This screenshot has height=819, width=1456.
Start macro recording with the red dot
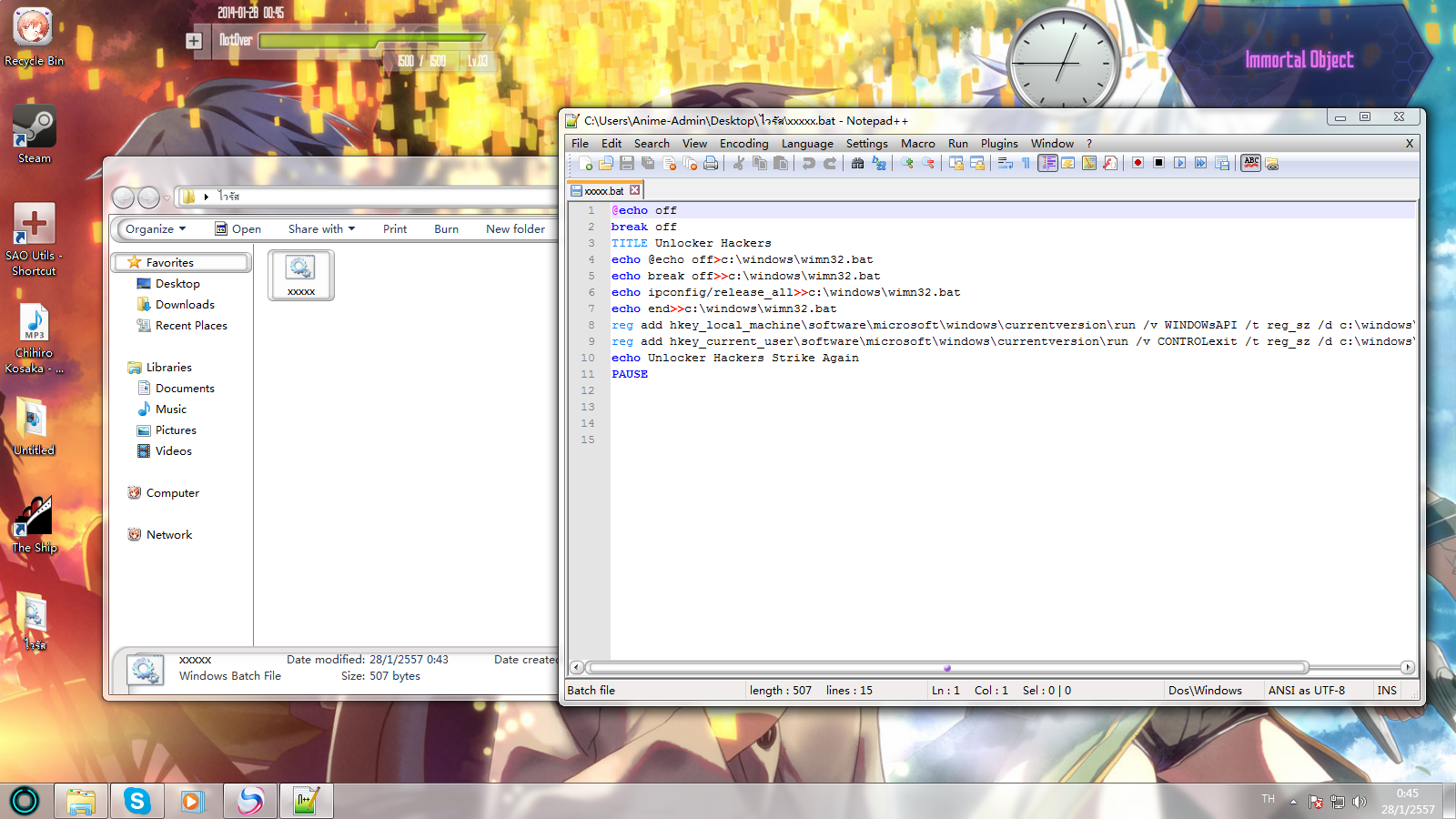pos(1137,164)
